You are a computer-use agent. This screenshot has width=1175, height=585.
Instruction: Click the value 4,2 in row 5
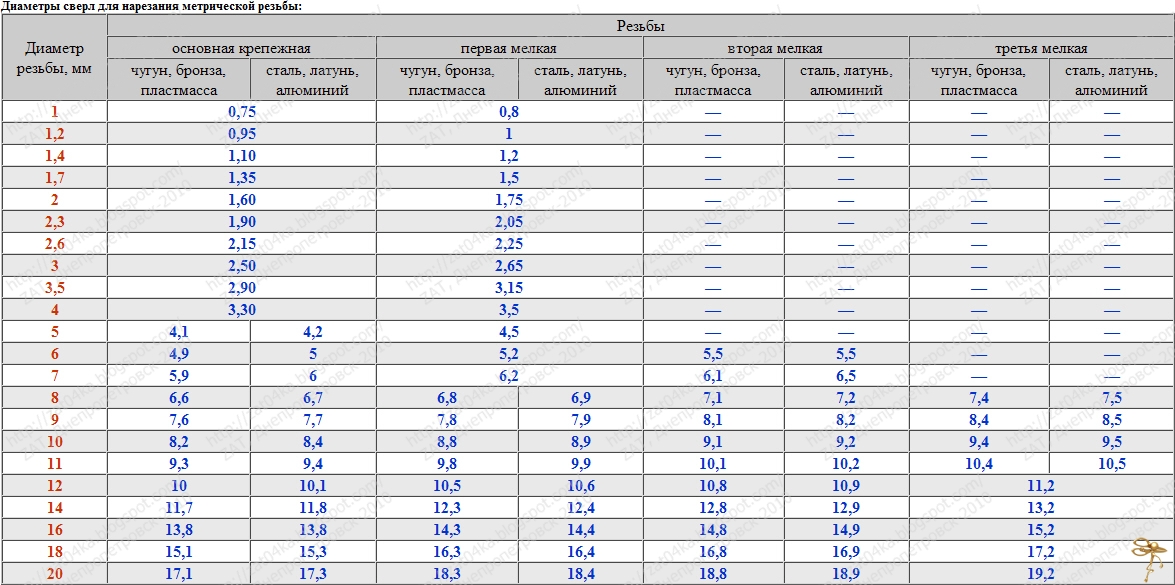(x=312, y=332)
